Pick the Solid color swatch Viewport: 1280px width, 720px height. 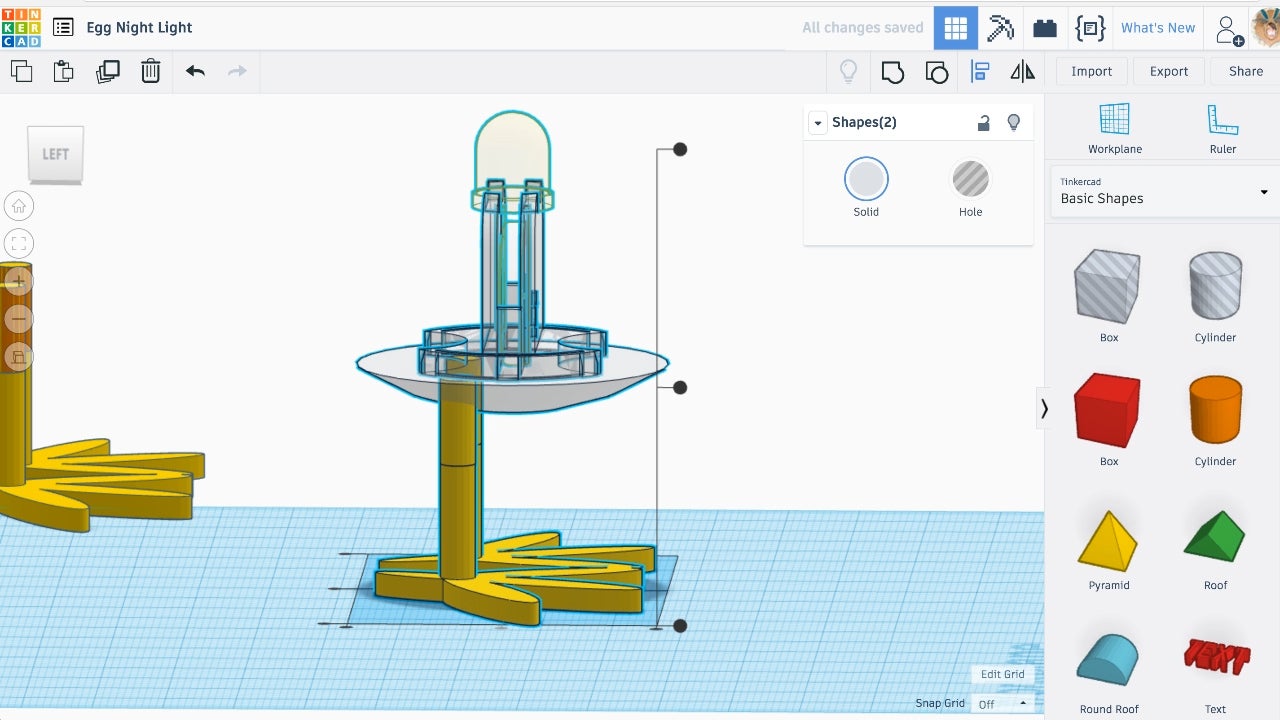[866, 180]
